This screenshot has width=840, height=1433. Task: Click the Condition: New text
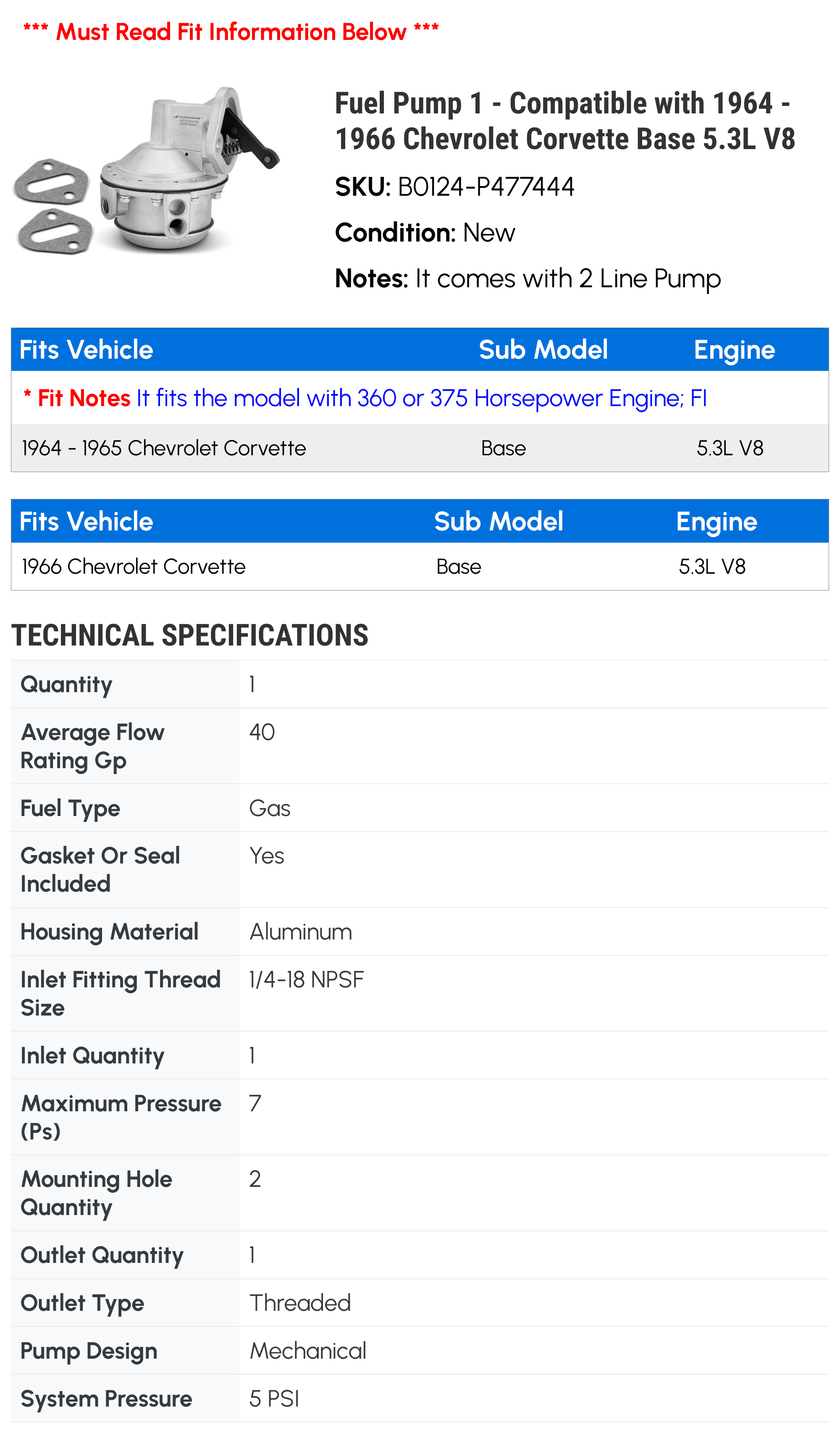point(425,233)
